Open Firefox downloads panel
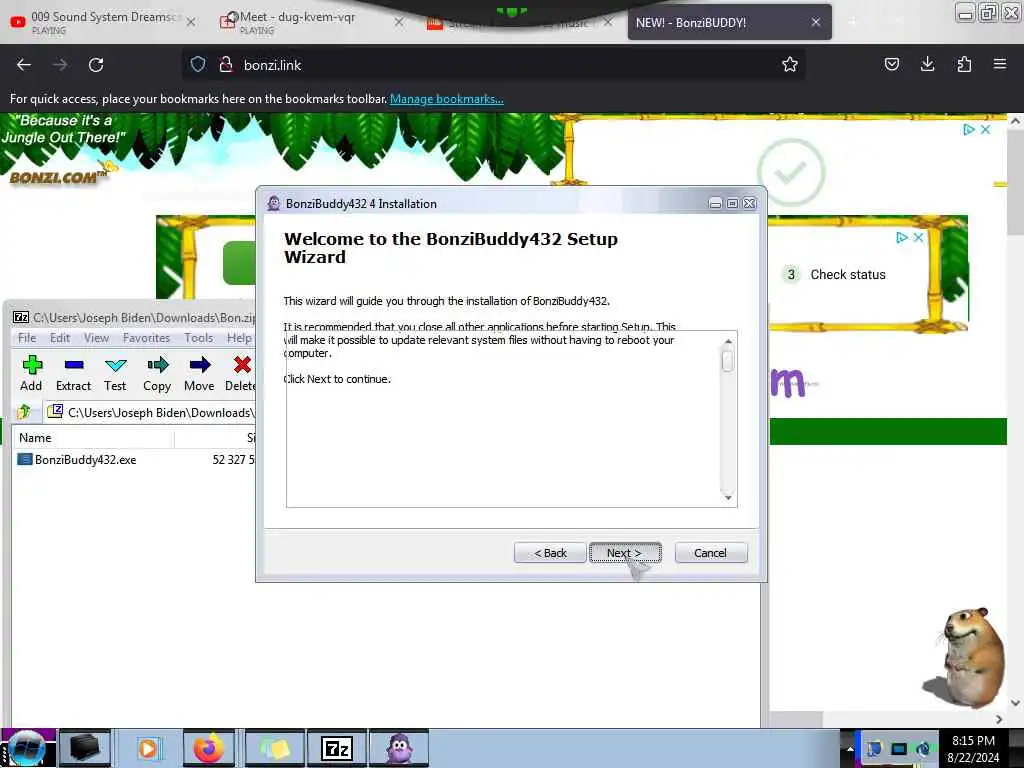Screen dimensions: 1024x768 927,64
